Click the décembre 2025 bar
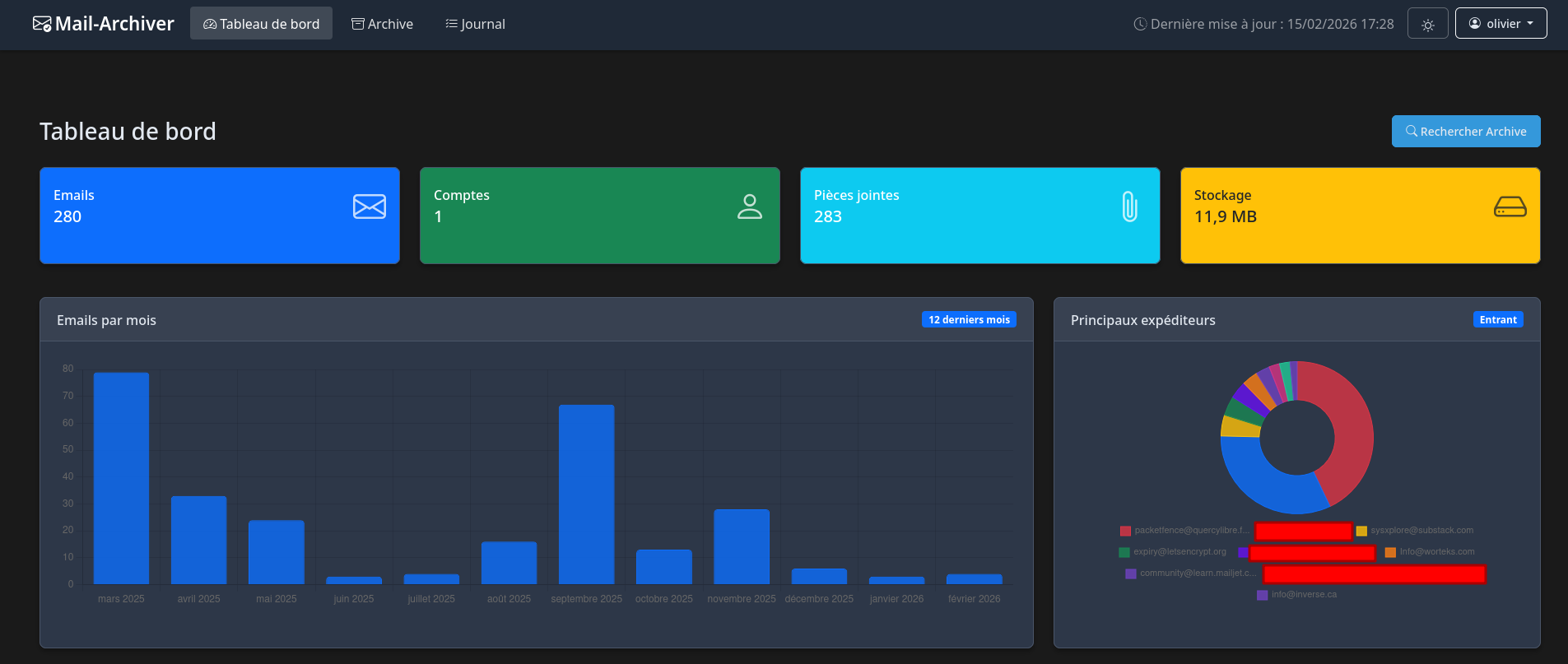 coord(819,576)
